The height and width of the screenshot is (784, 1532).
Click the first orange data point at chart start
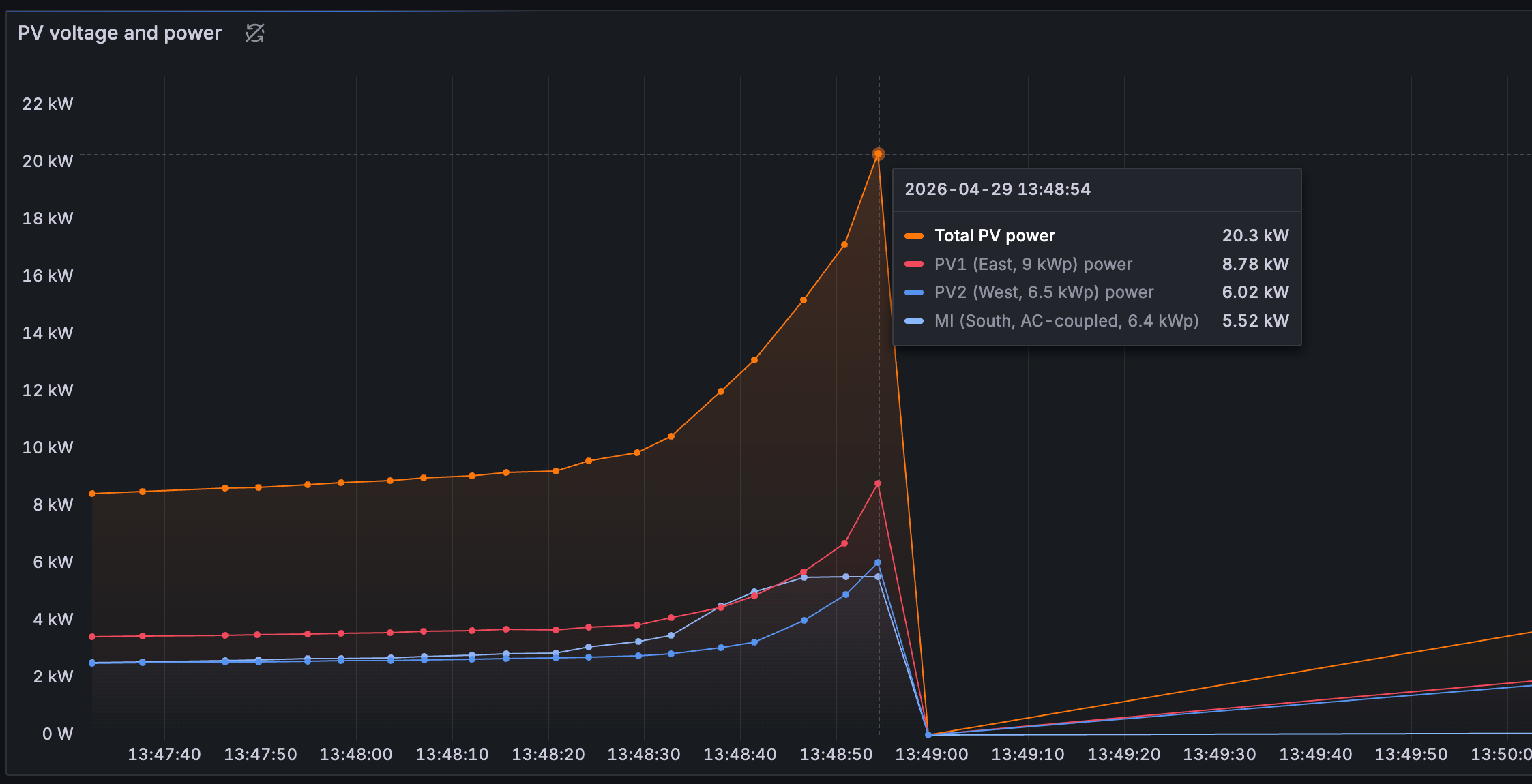click(x=92, y=494)
